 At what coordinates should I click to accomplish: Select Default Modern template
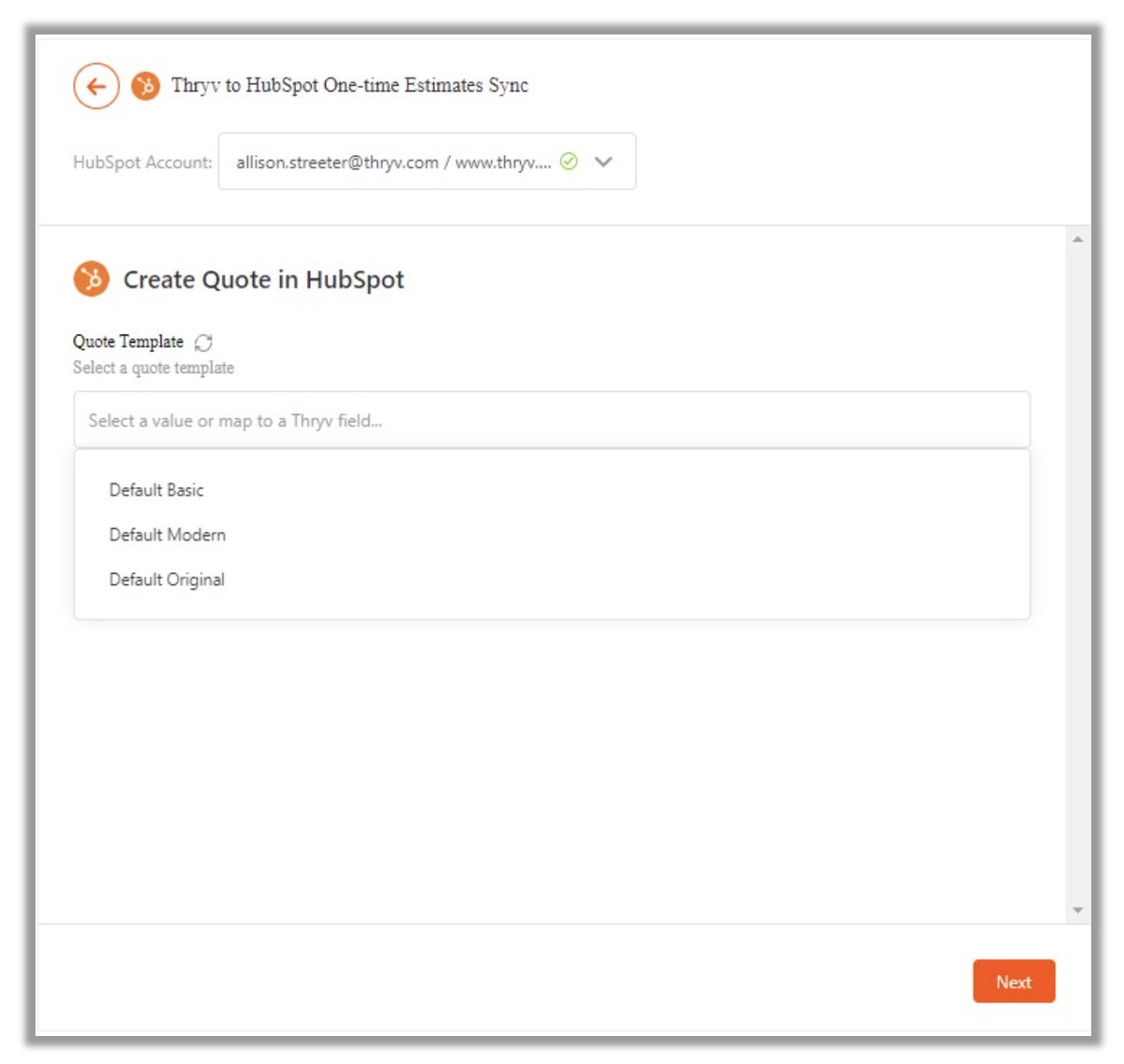167,535
